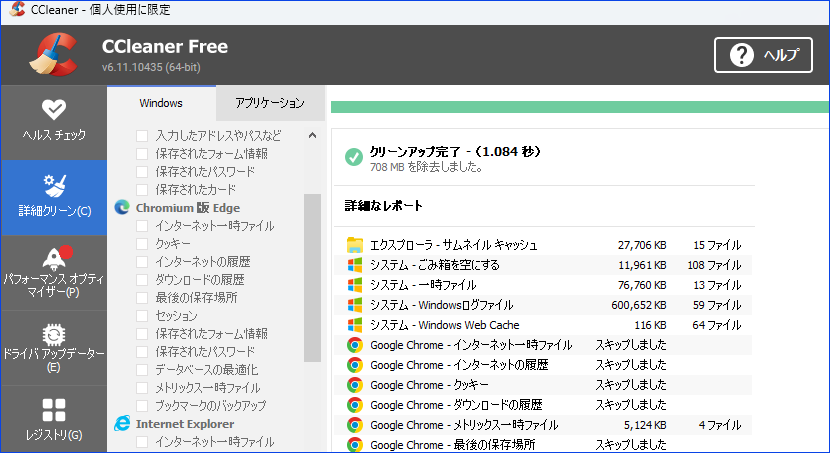Screen dimensions: 830x453
Task: Click Chrome icon beside インターネット一時ファイル row
Action: (x=355, y=345)
